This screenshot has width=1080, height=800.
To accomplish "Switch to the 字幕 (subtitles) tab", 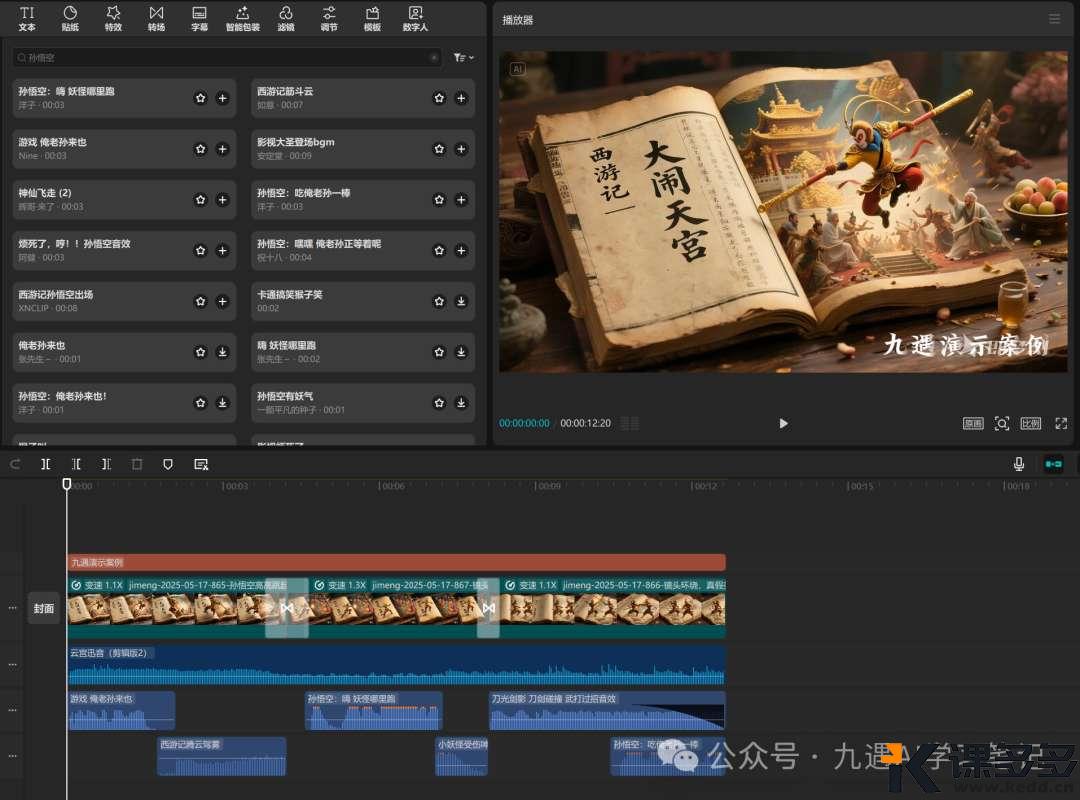I will point(200,18).
